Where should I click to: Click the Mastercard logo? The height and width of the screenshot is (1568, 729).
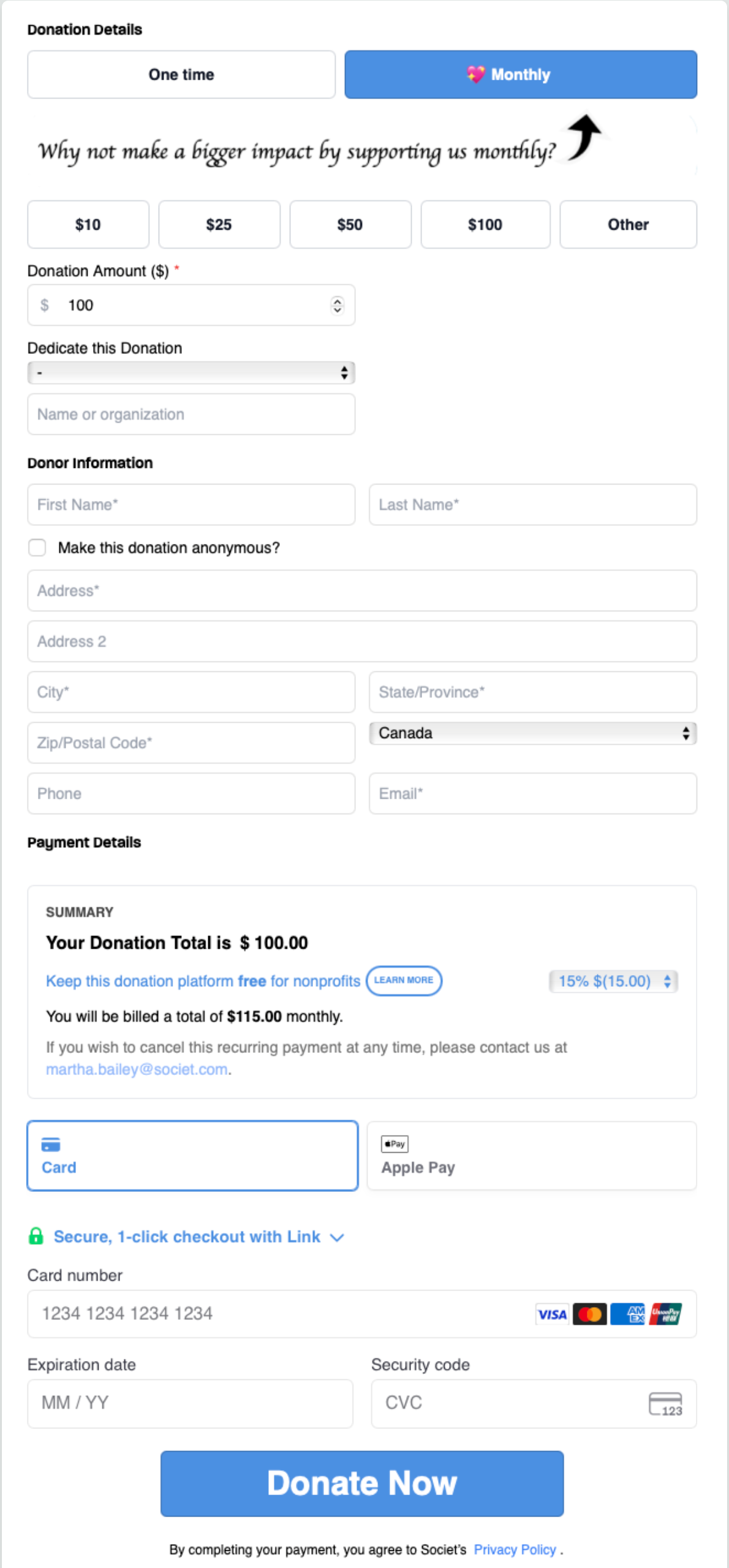pos(589,1314)
